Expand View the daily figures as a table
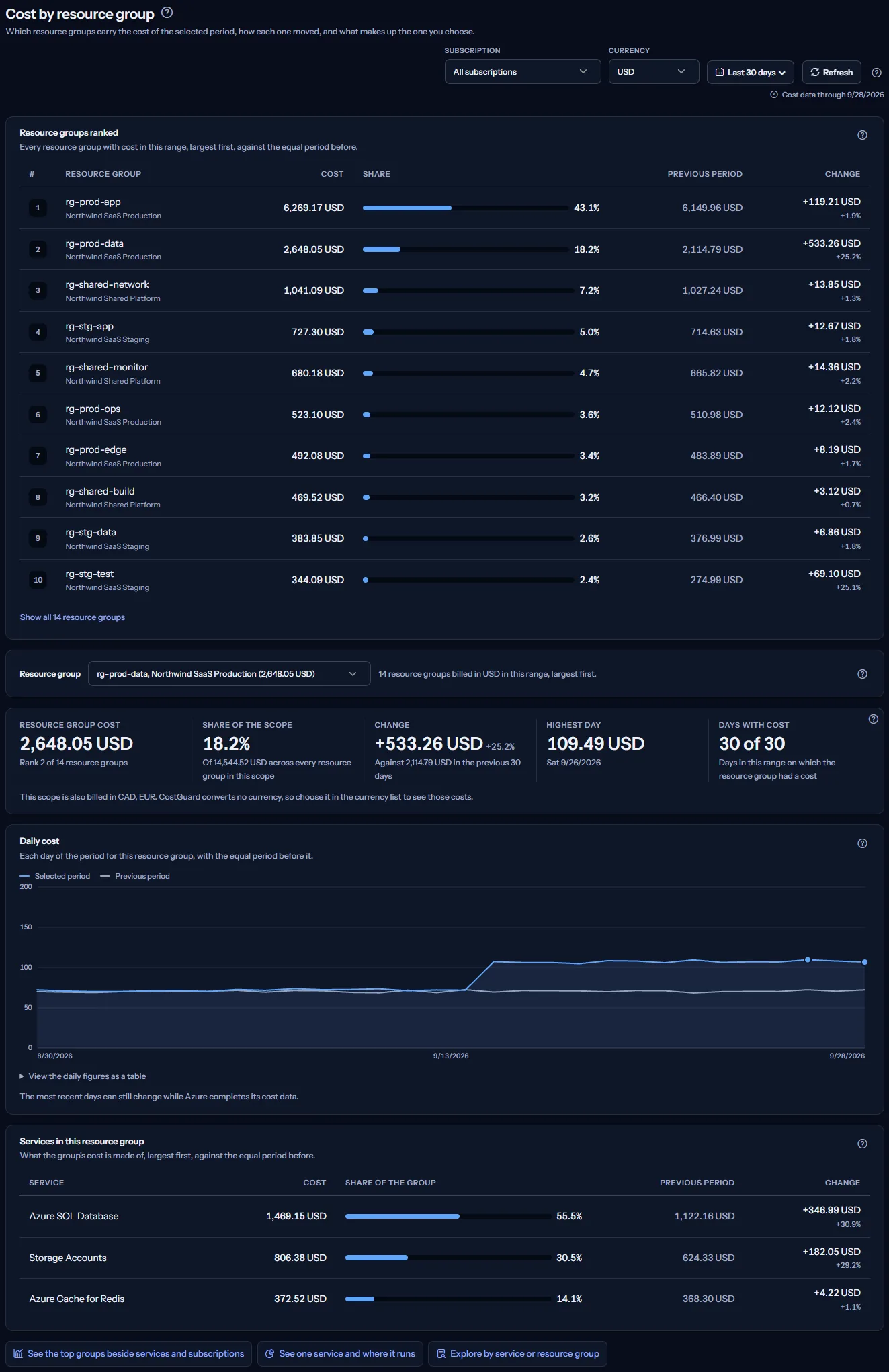 tap(83, 1076)
